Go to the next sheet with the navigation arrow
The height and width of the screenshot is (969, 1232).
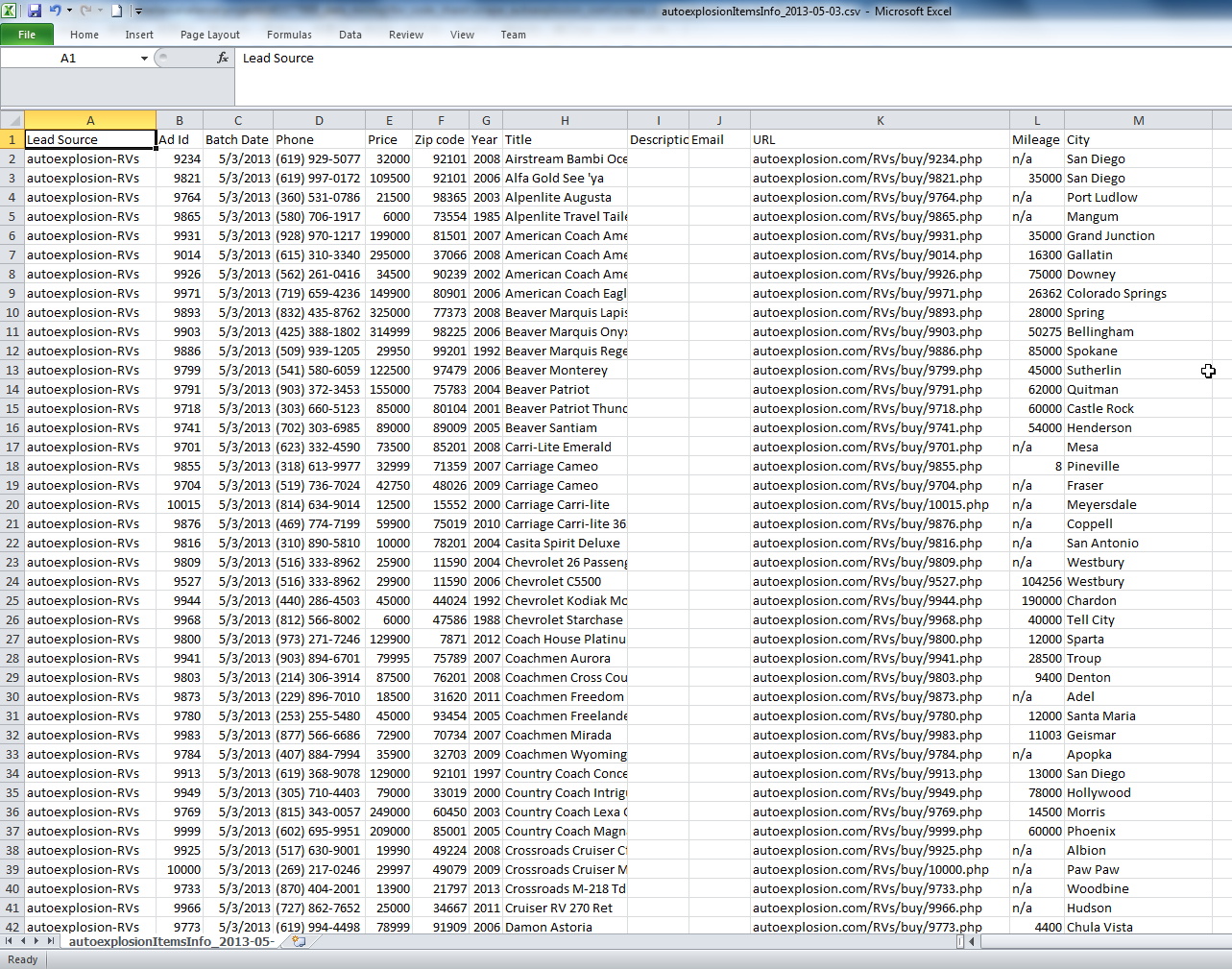(x=36, y=941)
